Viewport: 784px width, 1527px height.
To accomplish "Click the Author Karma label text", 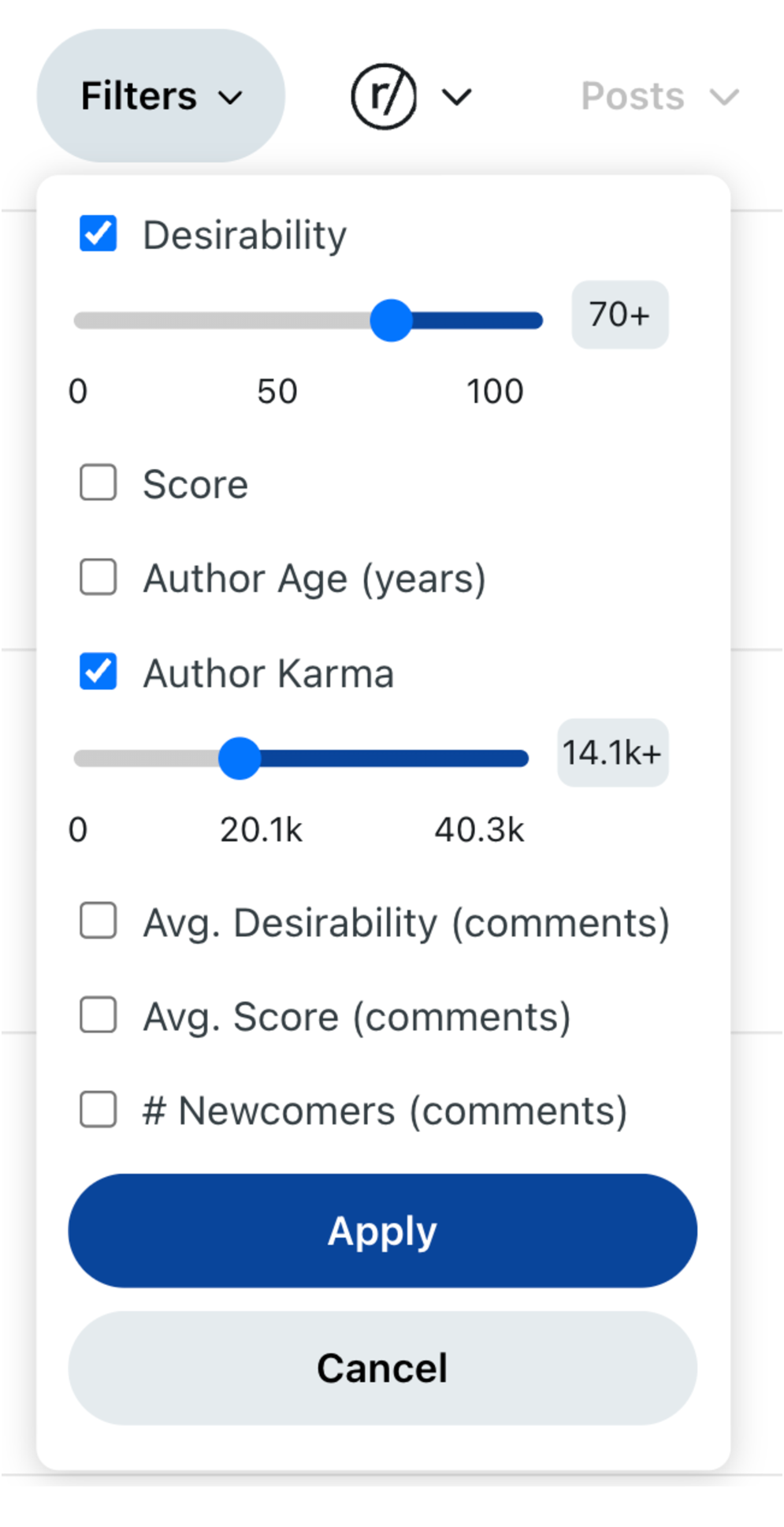I will [x=268, y=673].
